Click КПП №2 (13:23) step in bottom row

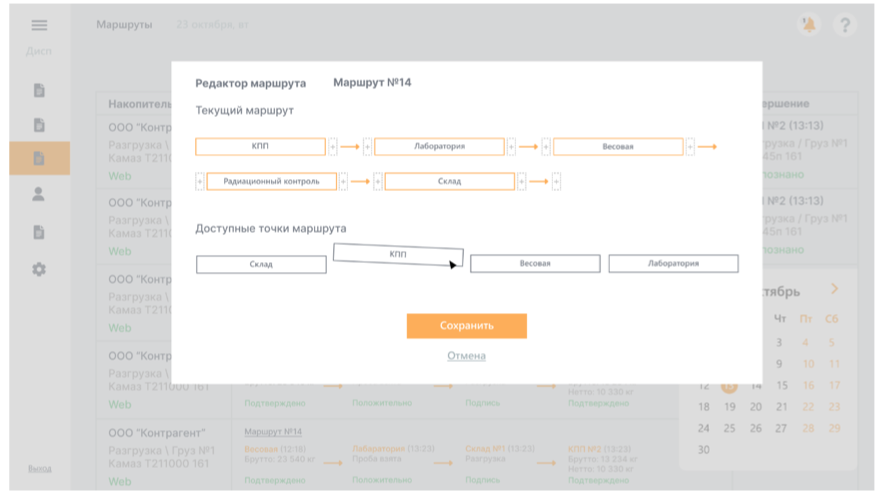tap(600, 449)
